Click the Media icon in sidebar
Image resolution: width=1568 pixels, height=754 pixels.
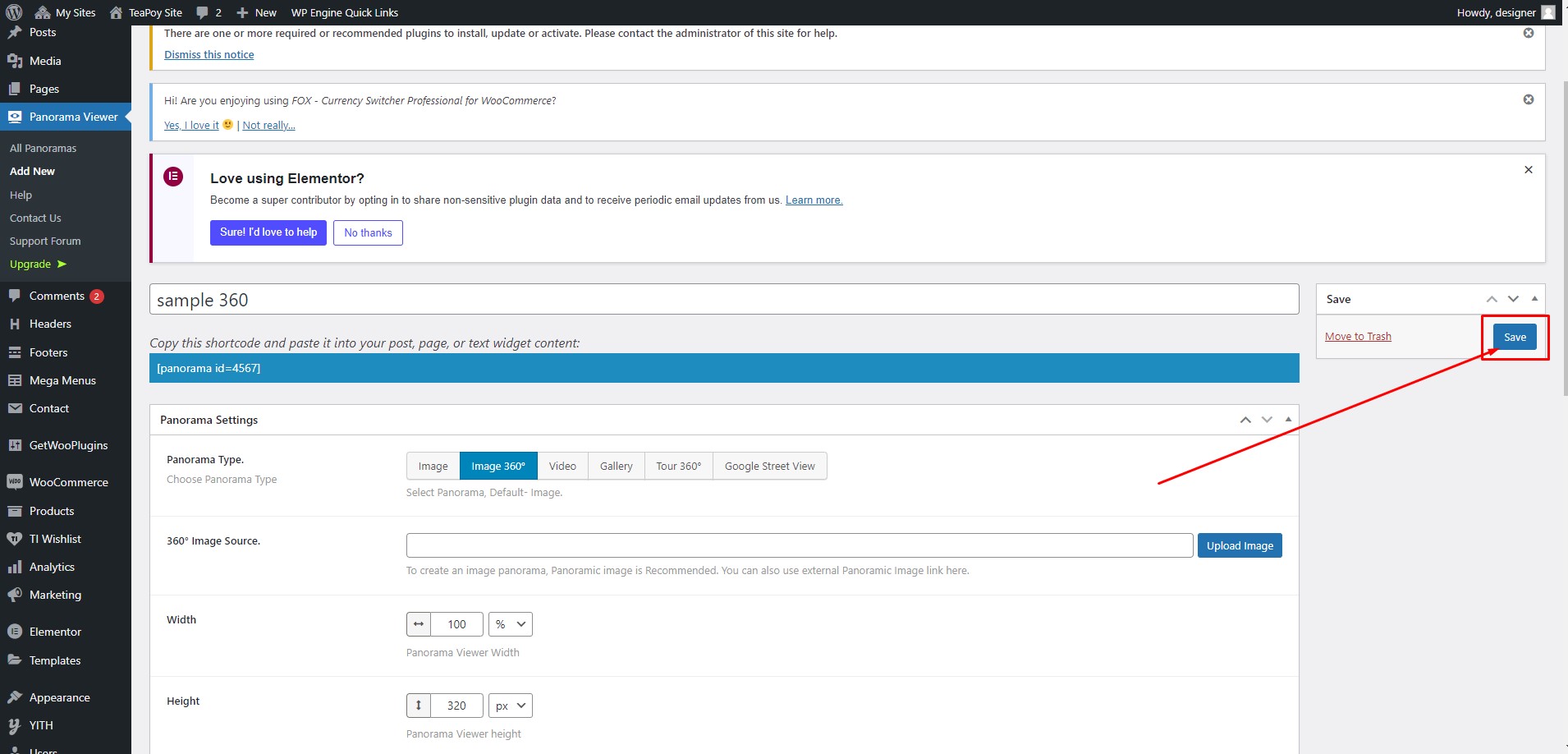[15, 61]
